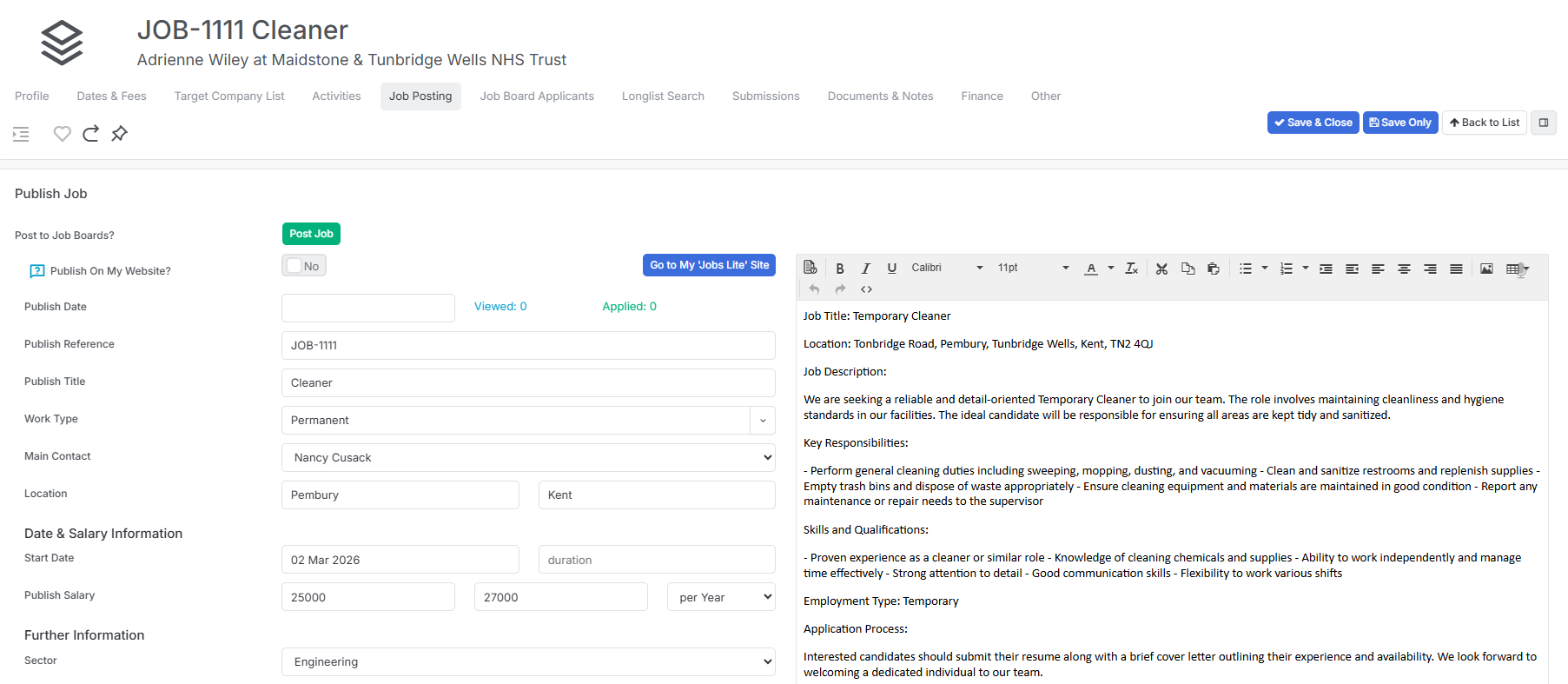The image size is (1568, 684).
Task: Open the Calibri font family dropdown
Action: pyautogui.click(x=947, y=268)
